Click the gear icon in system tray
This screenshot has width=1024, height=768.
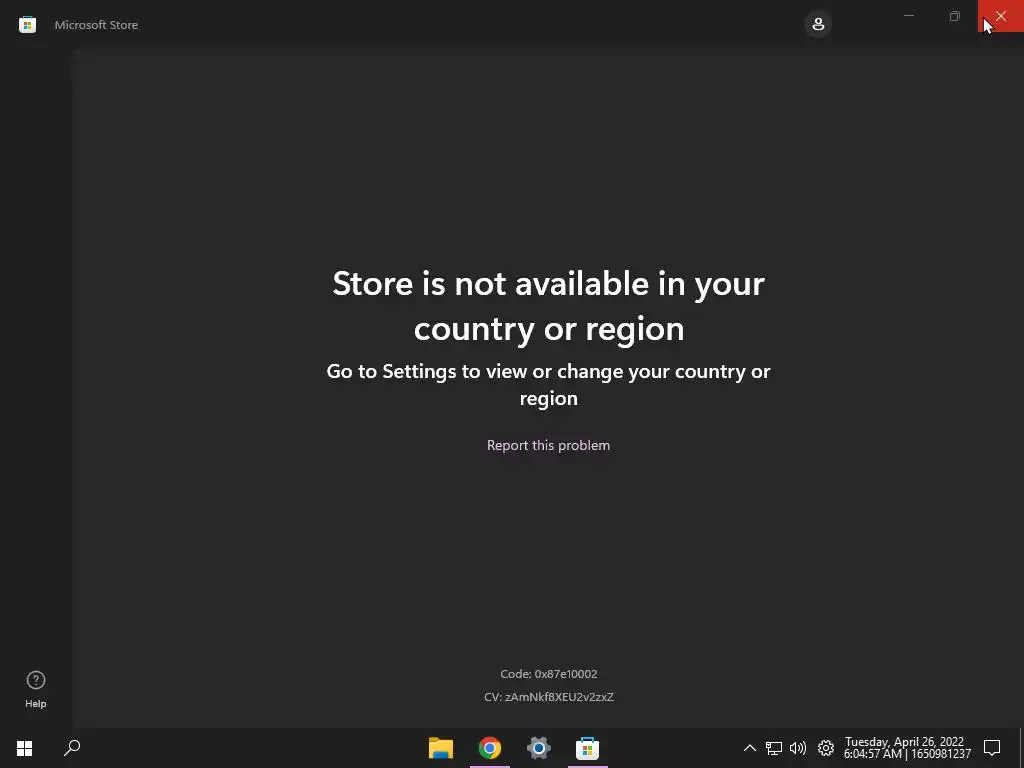coord(826,748)
